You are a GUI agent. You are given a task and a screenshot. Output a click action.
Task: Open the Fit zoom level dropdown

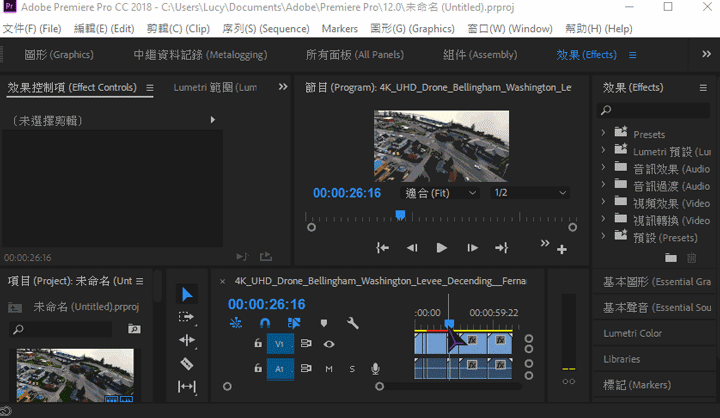pyautogui.click(x=439, y=192)
